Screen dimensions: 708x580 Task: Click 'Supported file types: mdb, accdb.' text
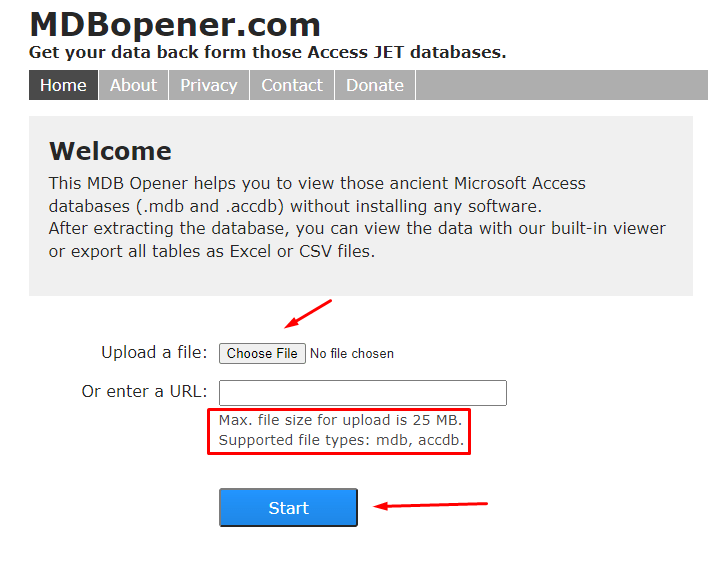click(341, 440)
